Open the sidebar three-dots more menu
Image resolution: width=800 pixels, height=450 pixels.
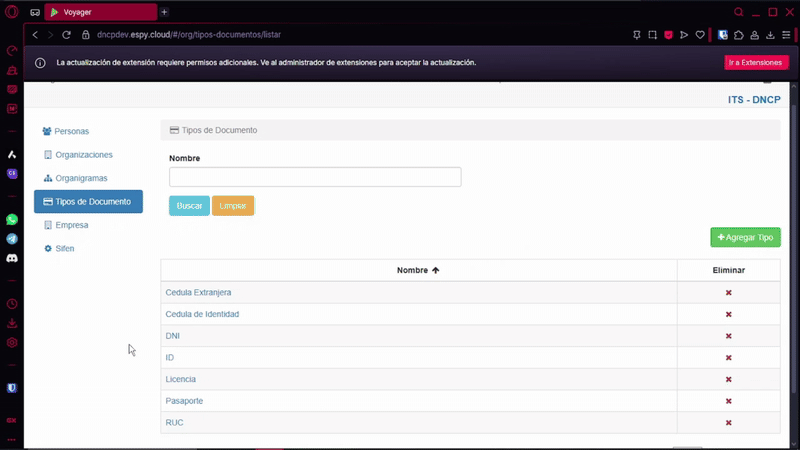[12, 440]
